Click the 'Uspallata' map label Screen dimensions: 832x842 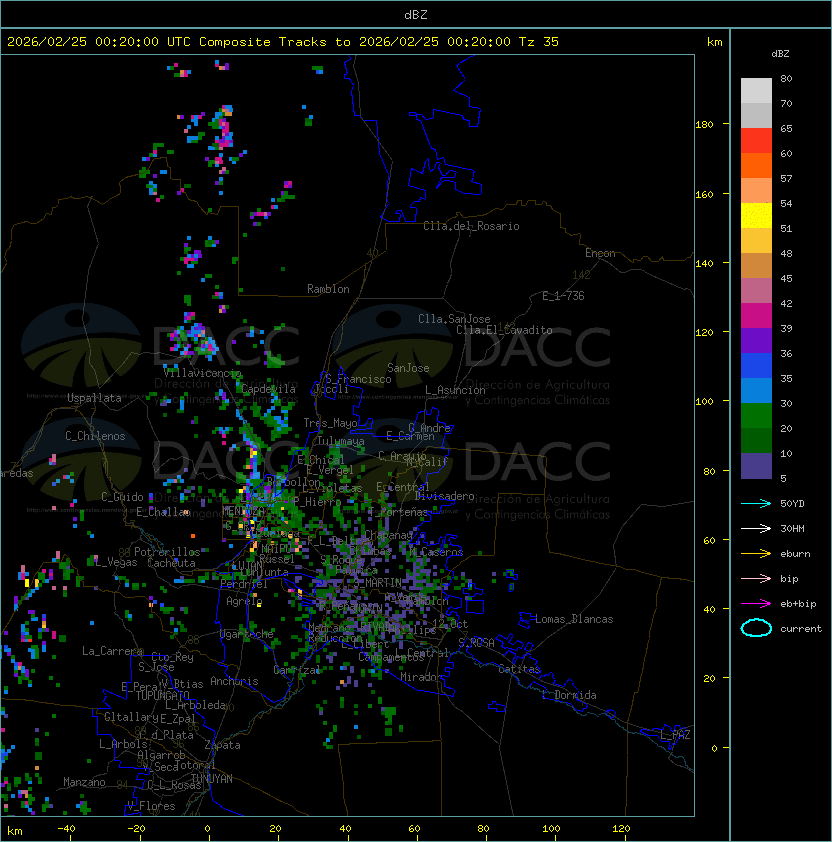[95, 398]
